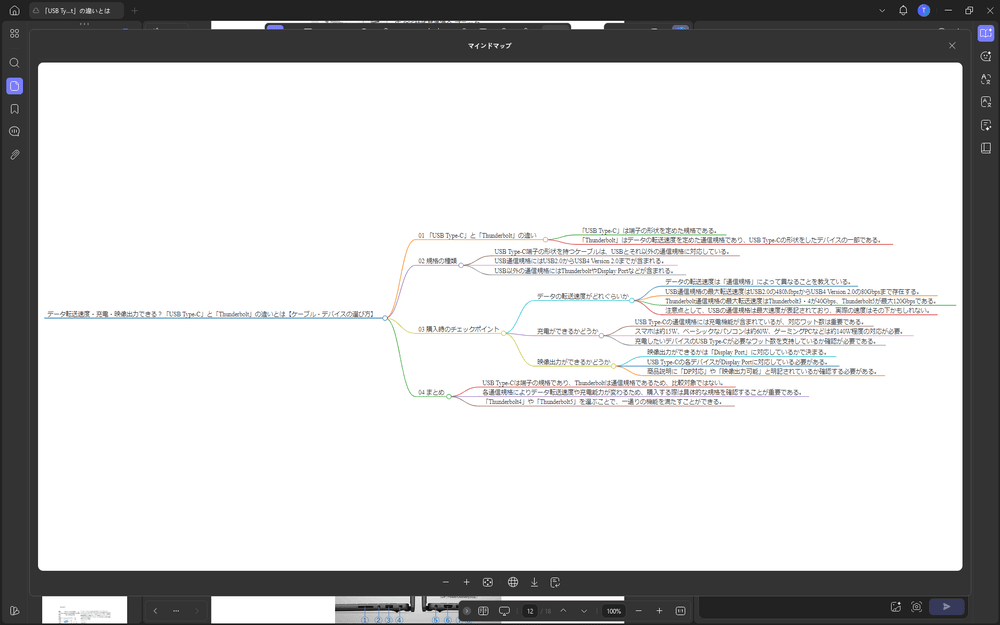Add a new tab with plus button

135,10
